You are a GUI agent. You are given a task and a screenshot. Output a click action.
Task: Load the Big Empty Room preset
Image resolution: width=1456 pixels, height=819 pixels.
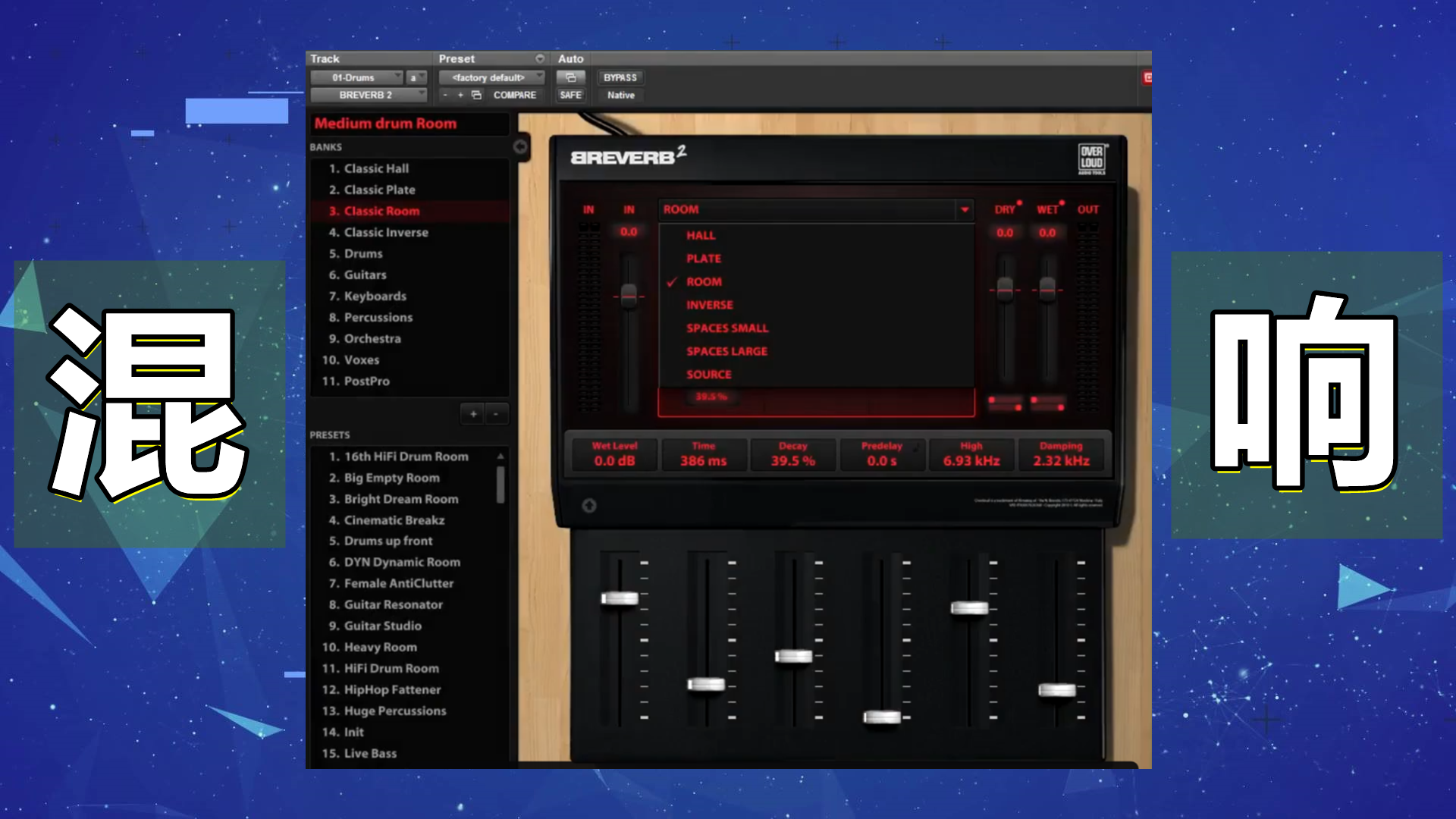[403, 478]
